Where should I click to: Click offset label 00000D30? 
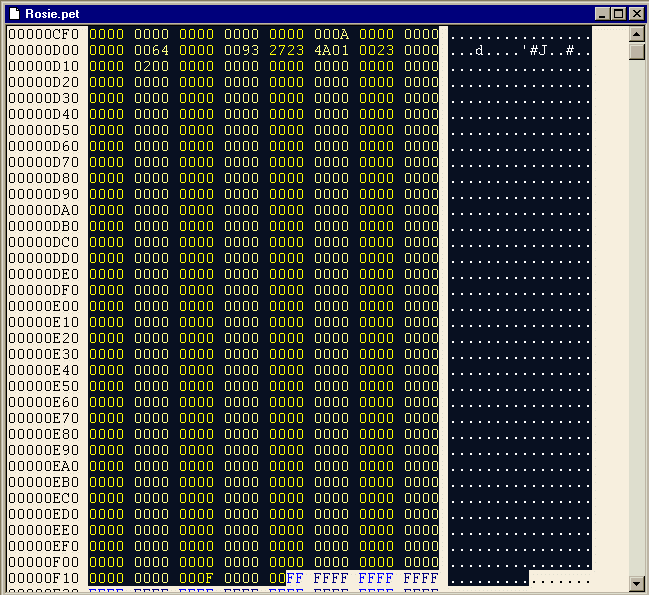[43, 98]
